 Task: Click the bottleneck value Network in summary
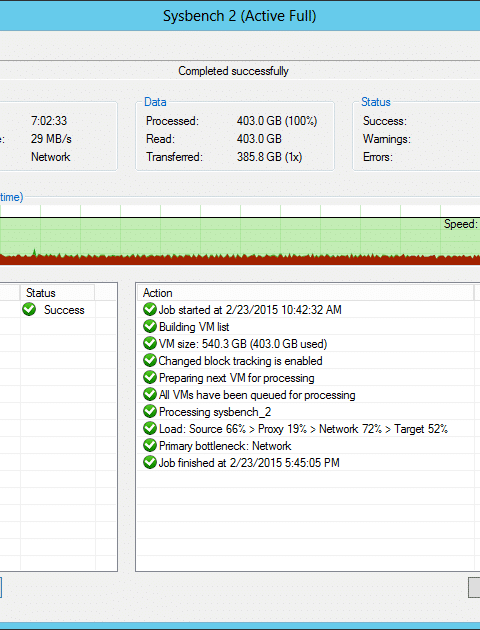[x=51, y=157]
